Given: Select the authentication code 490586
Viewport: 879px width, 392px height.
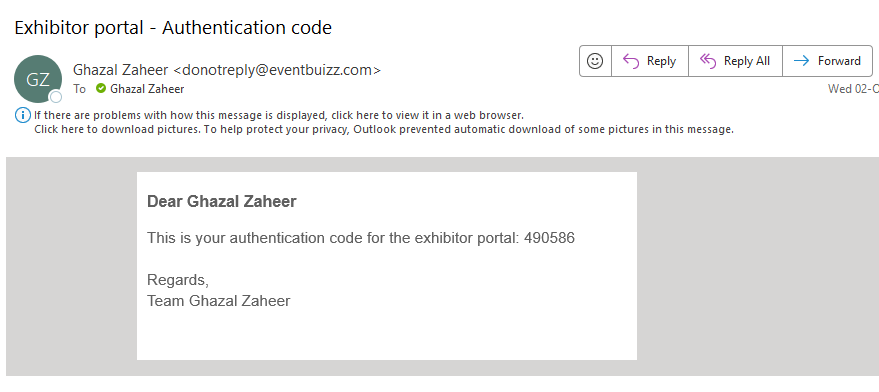Looking at the screenshot, I should (x=549, y=238).
